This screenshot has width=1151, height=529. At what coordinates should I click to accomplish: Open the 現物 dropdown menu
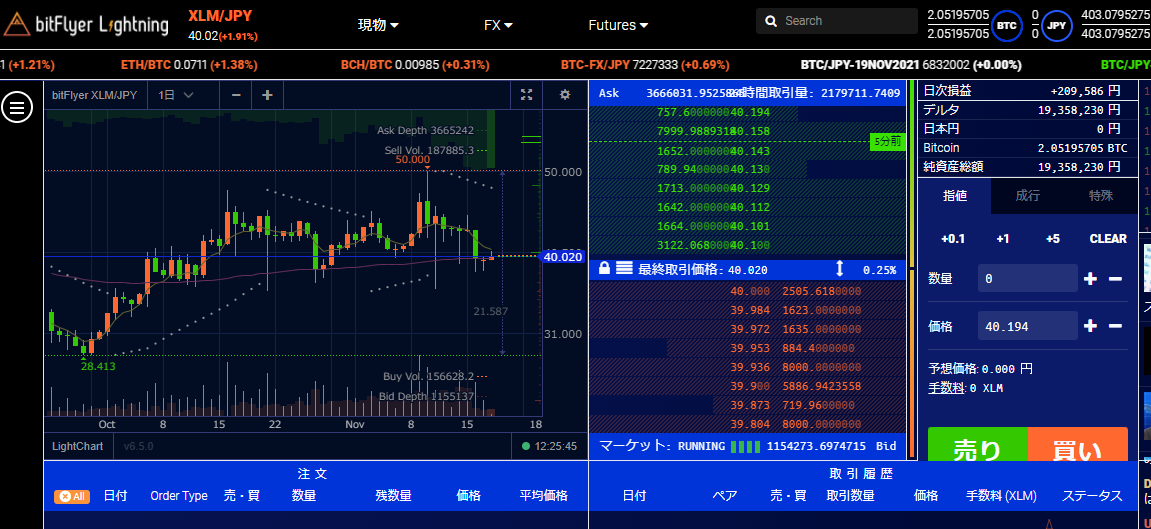[379, 25]
